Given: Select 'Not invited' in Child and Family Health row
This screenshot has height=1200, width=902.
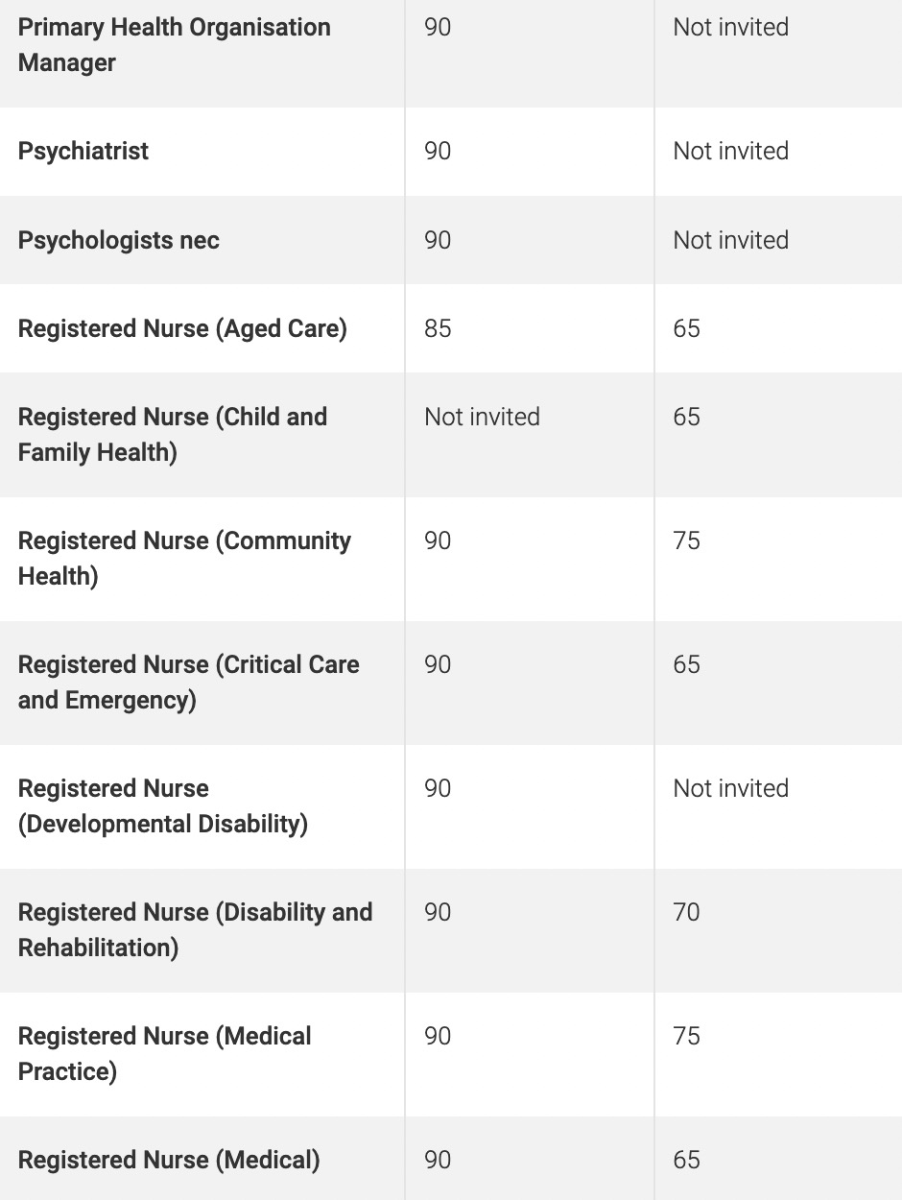Looking at the screenshot, I should [482, 416].
